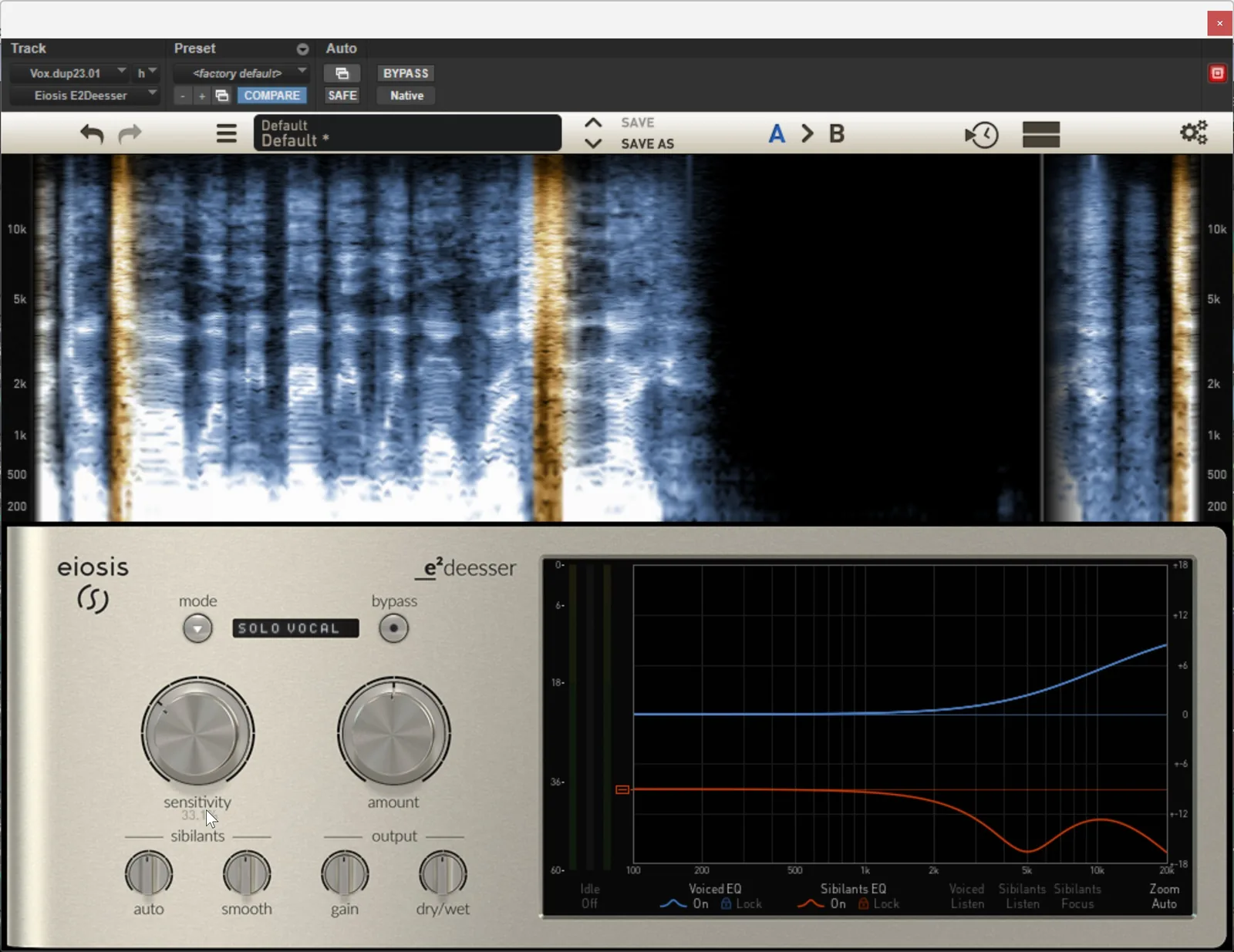1234x952 pixels.
Task: Click the COMPARE button
Action: [x=272, y=96]
